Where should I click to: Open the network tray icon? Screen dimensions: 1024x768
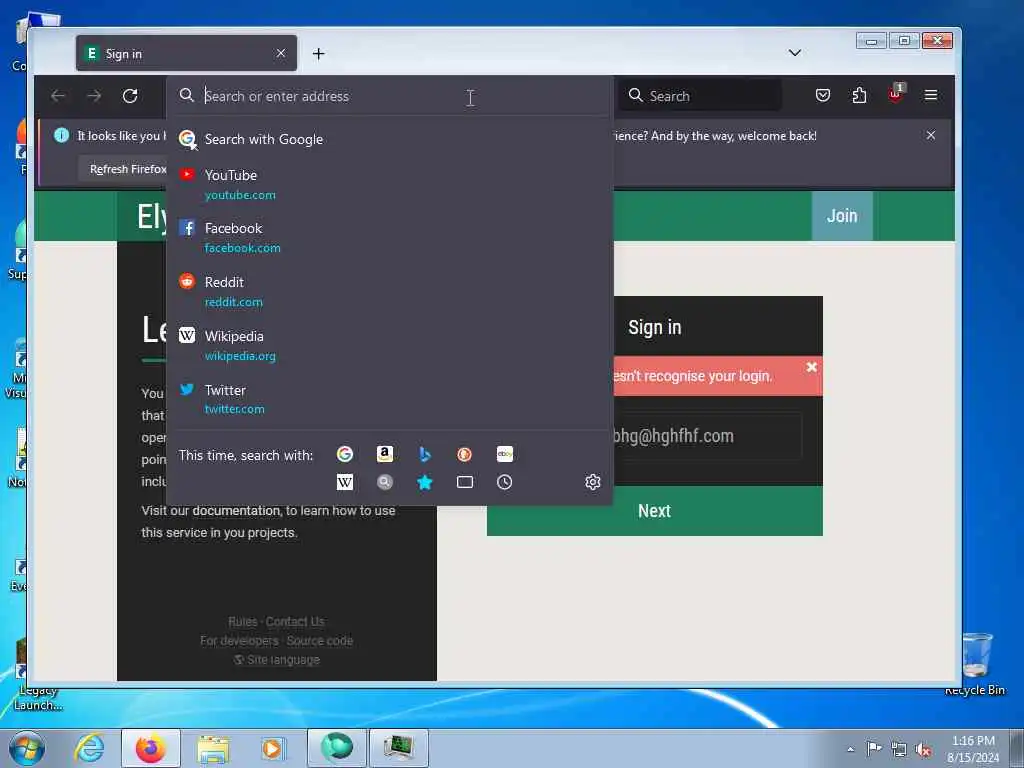(x=899, y=749)
